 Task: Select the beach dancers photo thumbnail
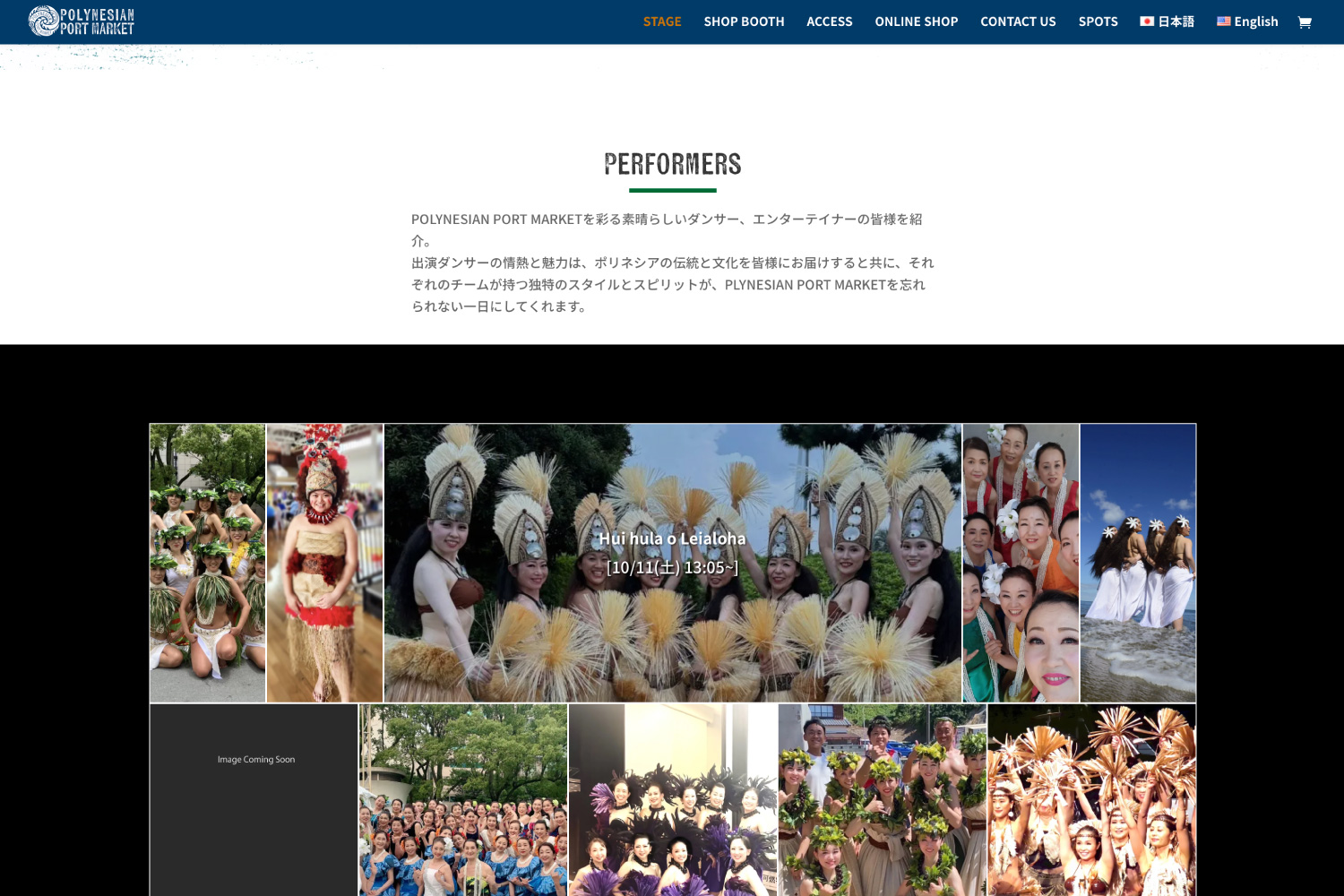(1138, 563)
